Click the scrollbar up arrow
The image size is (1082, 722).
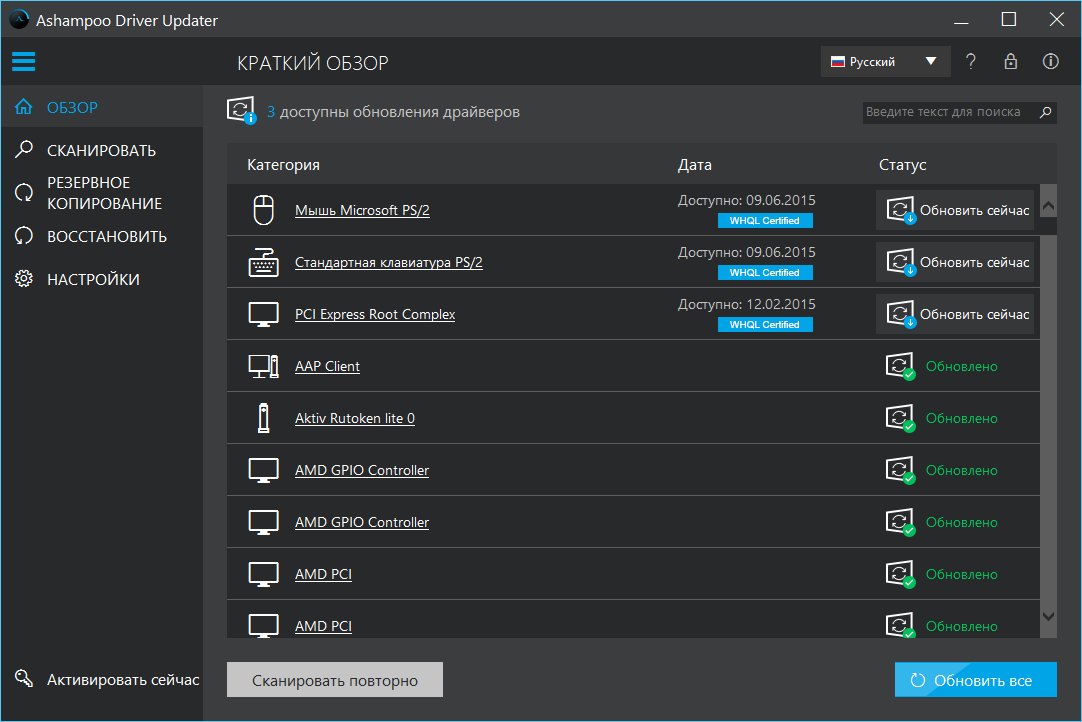tap(1048, 205)
